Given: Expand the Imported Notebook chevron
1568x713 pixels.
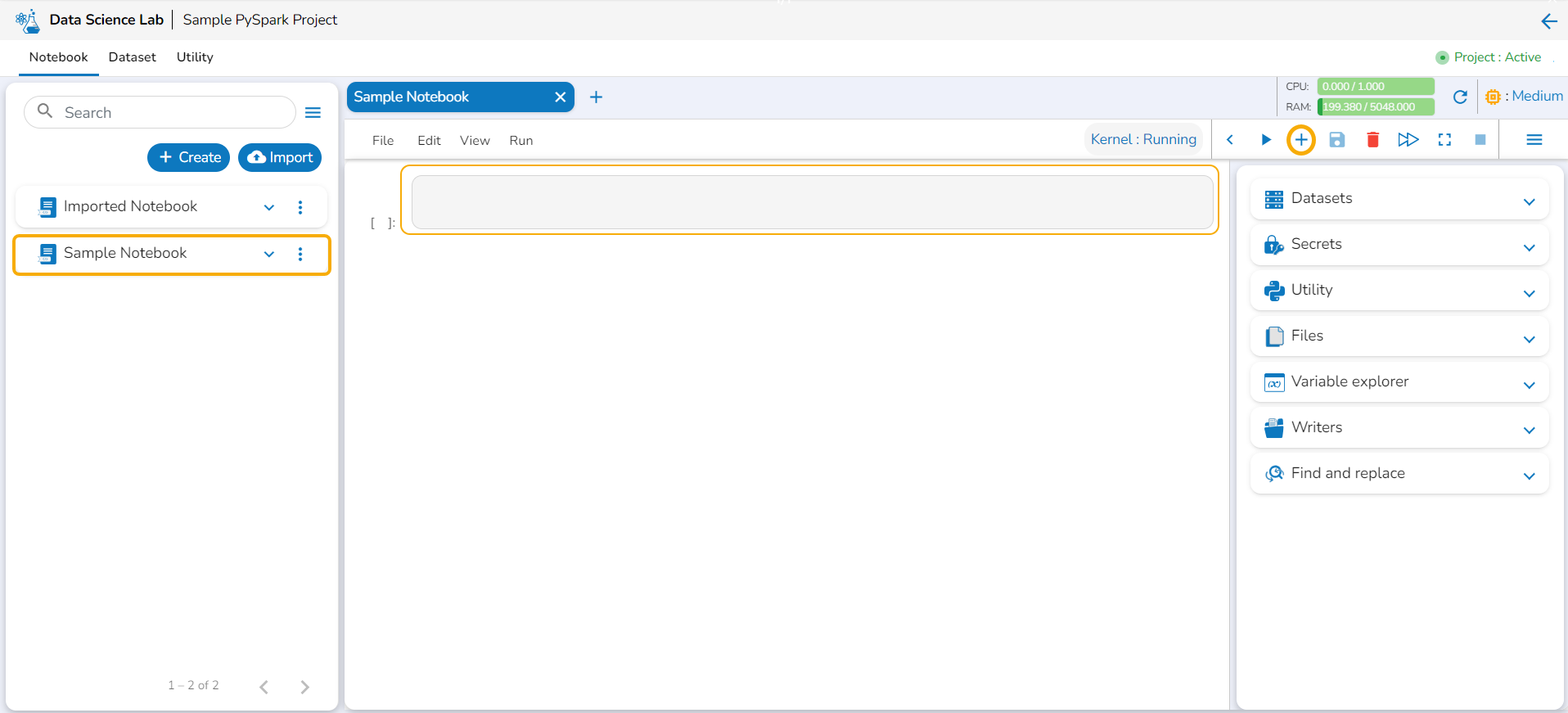Looking at the screenshot, I should point(269,208).
